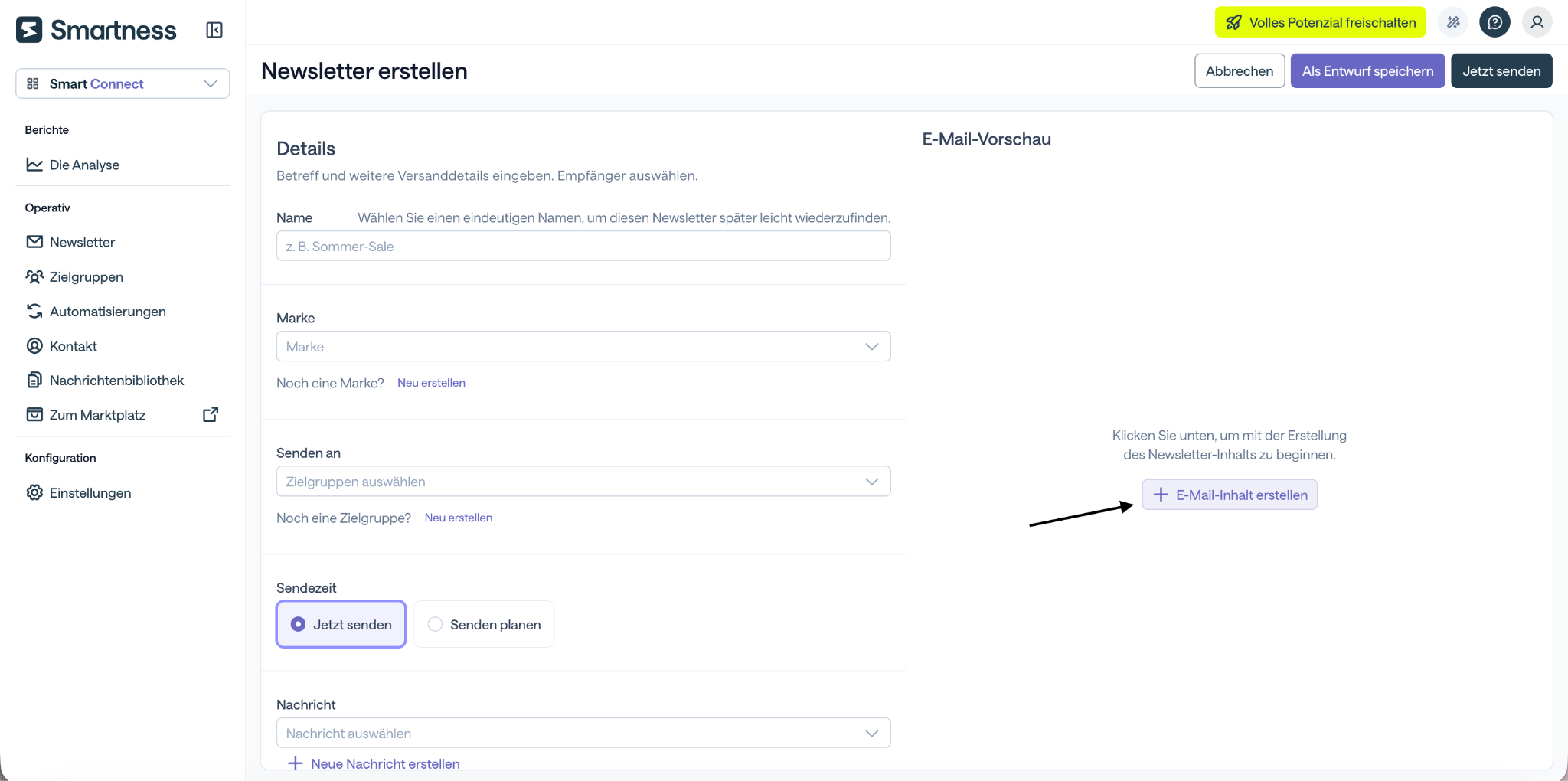Open the help chat bubble icon
Image resolution: width=1568 pixels, height=781 pixels.
1494,22
